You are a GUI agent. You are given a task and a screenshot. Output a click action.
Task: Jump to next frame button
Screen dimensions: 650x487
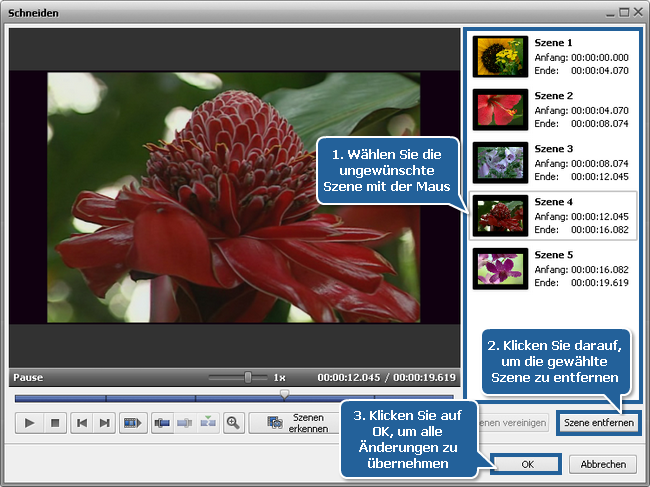click(104, 423)
